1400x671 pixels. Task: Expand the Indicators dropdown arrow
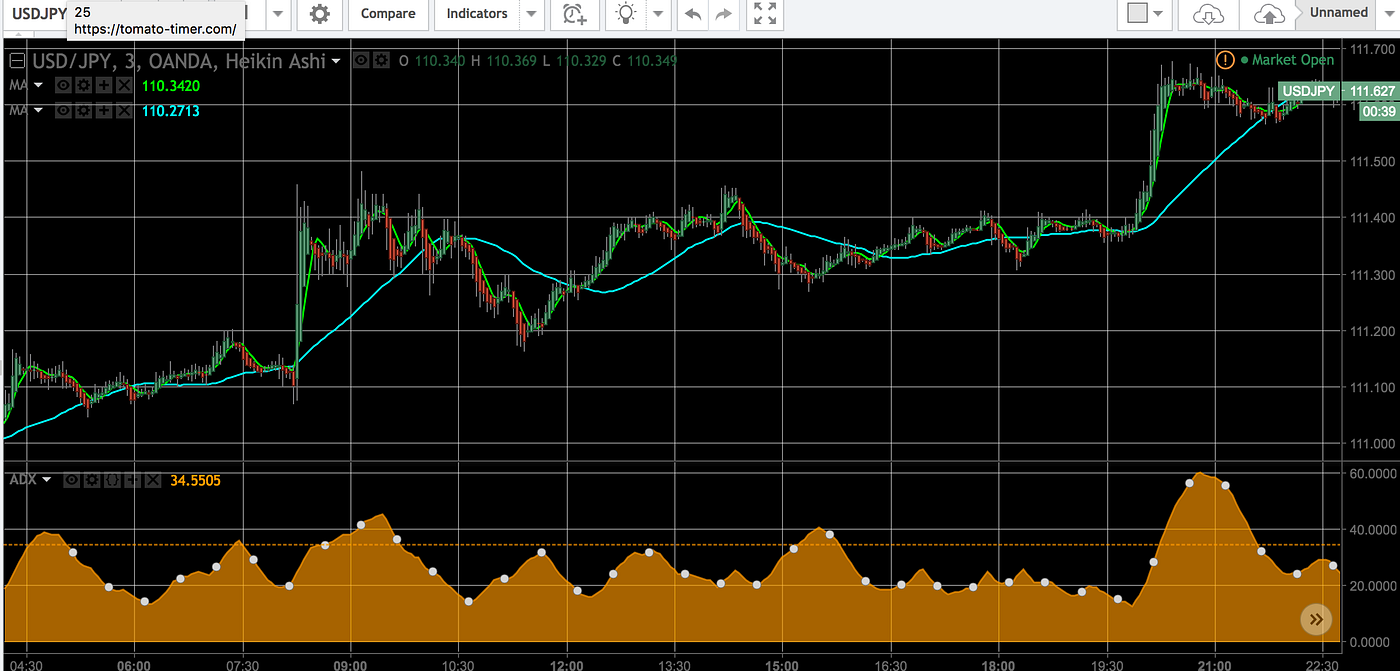(x=531, y=14)
